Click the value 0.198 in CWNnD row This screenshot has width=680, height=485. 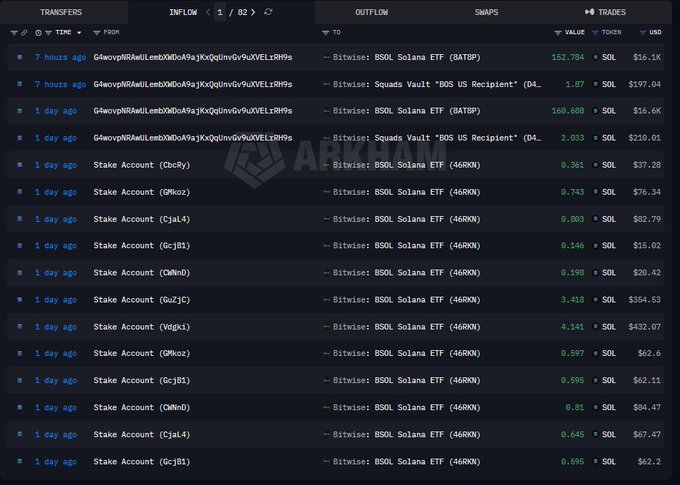(x=572, y=272)
